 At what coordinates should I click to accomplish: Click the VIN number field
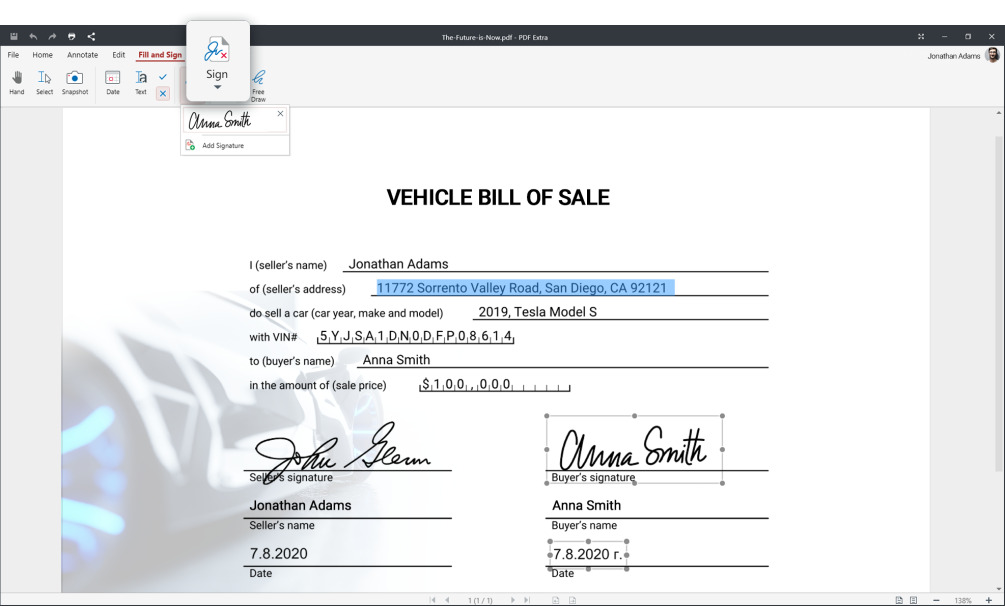pos(415,336)
